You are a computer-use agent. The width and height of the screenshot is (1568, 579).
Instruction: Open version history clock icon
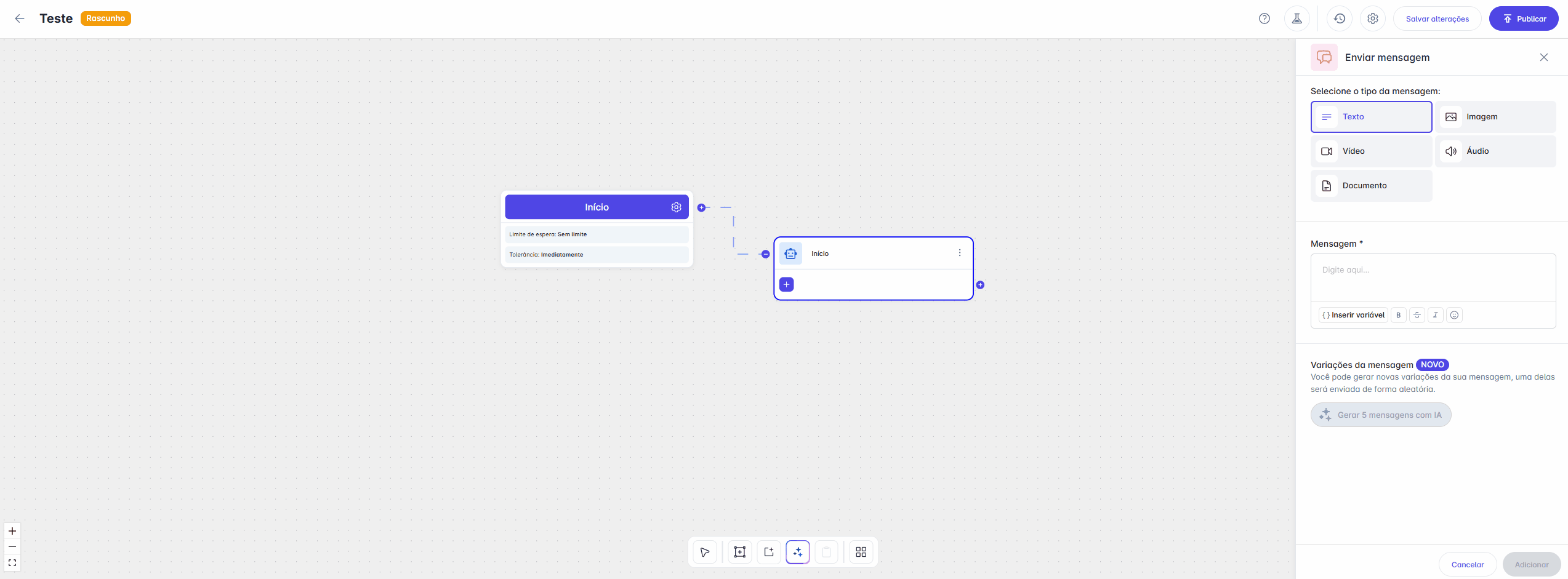tap(1339, 18)
